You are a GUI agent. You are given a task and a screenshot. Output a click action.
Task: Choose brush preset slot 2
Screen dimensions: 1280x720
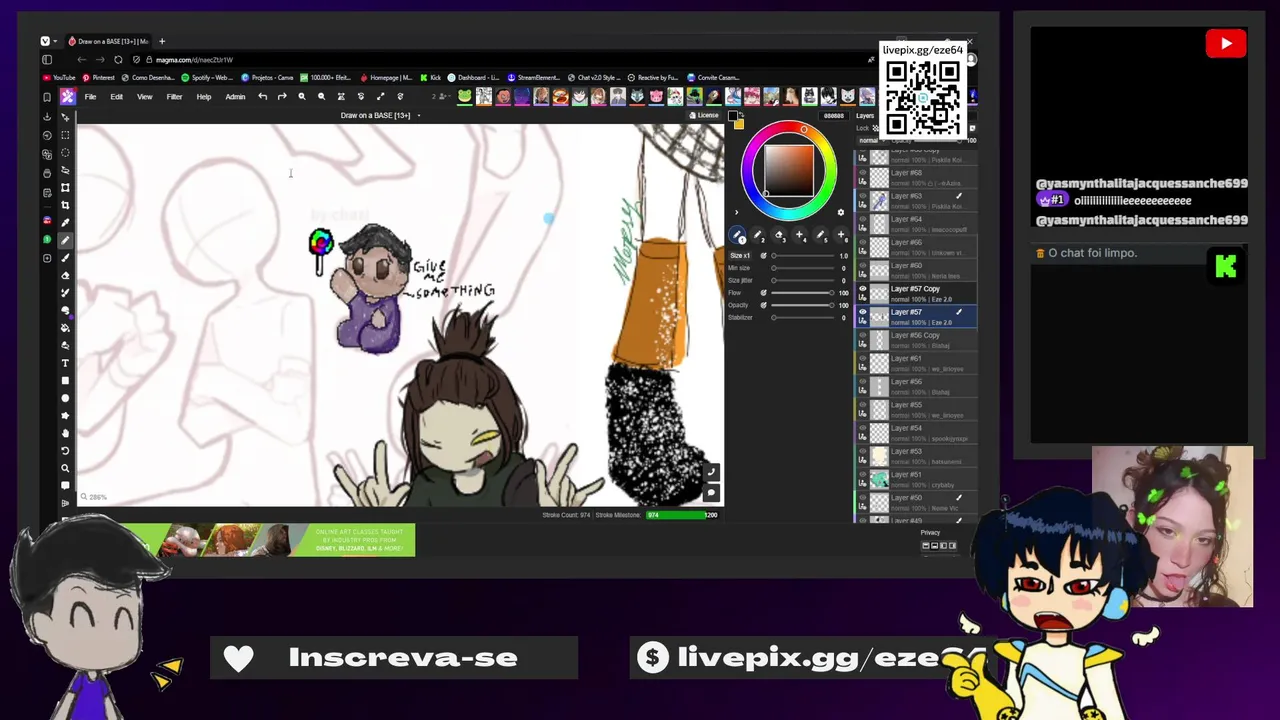click(x=758, y=236)
